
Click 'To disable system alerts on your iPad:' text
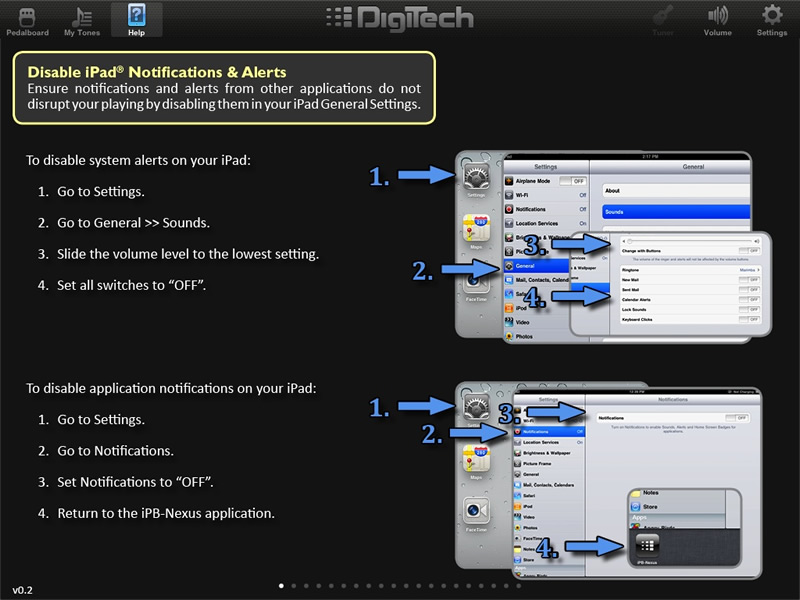[138, 160]
